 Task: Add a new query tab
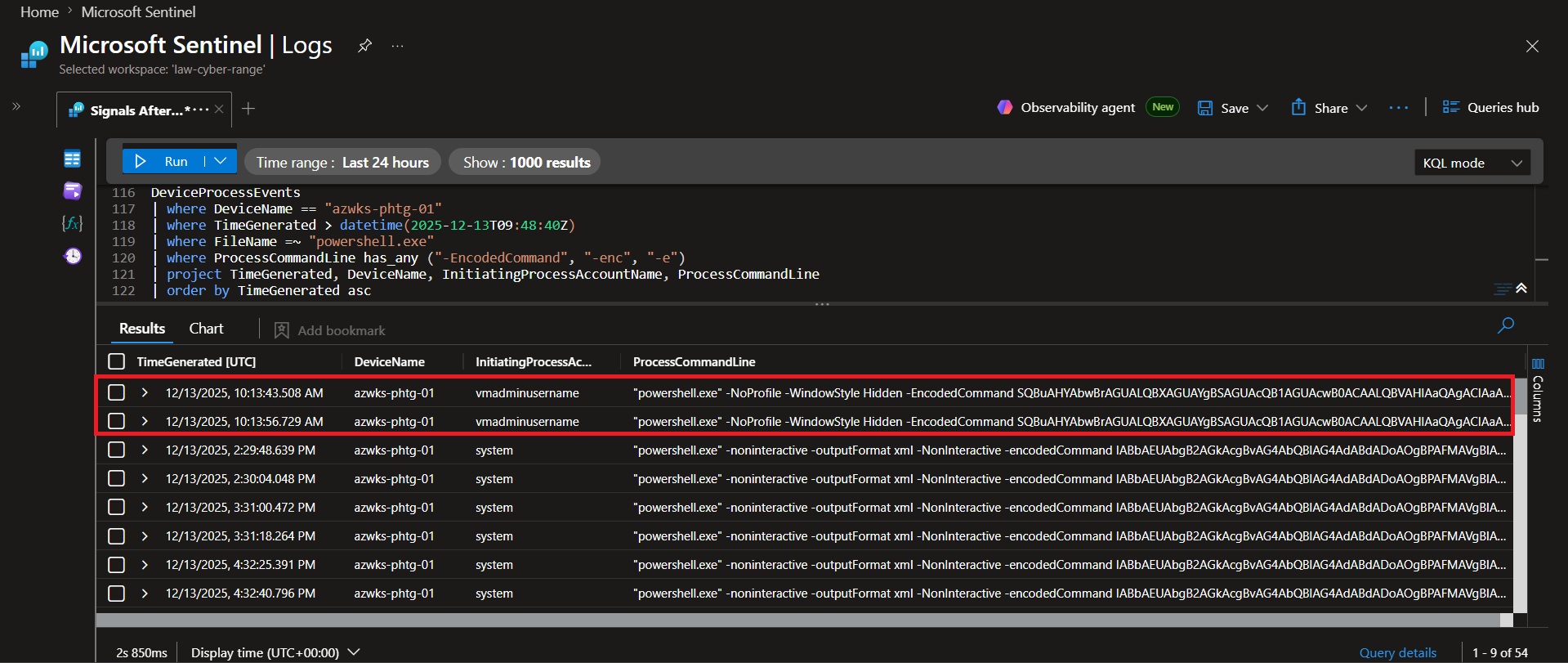click(x=248, y=109)
